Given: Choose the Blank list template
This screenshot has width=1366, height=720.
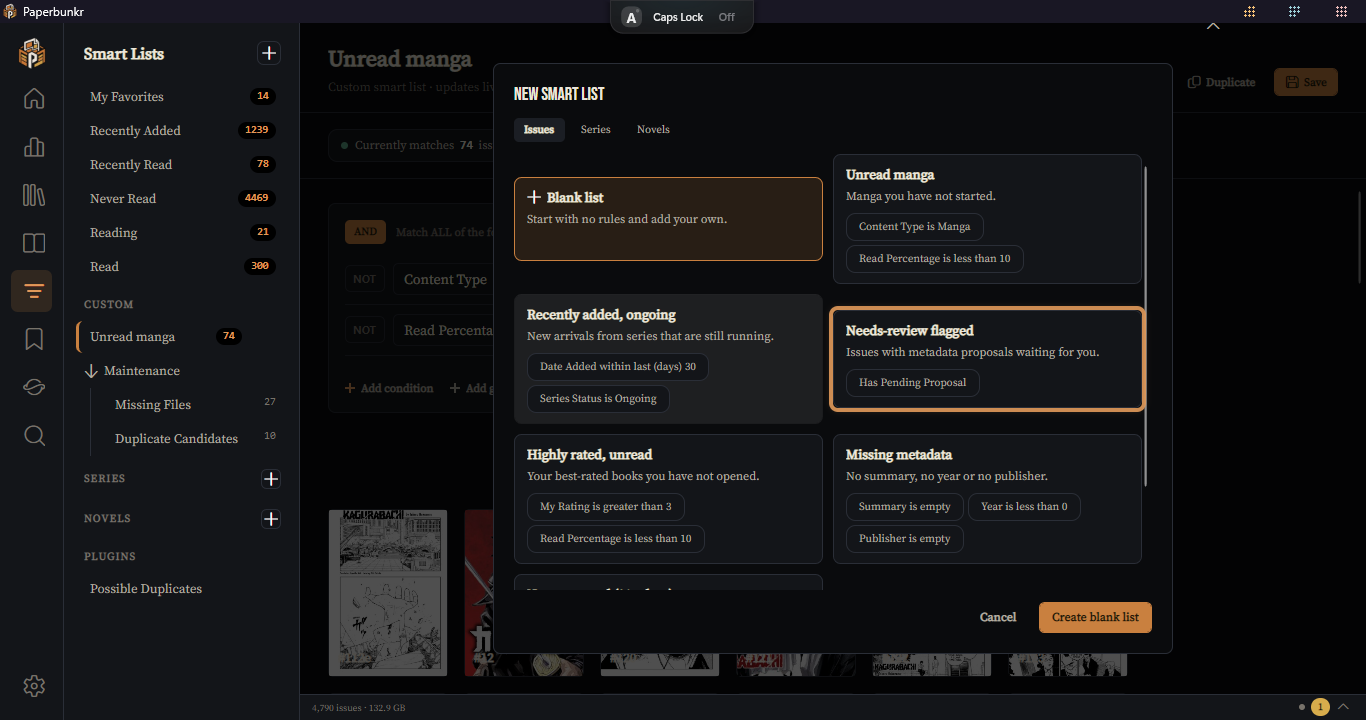Looking at the screenshot, I should click(x=668, y=219).
